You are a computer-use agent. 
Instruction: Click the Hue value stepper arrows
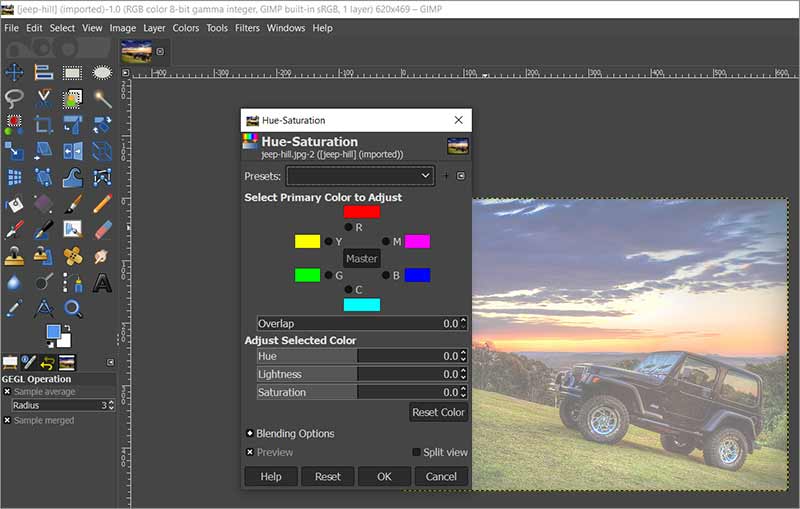pos(463,356)
